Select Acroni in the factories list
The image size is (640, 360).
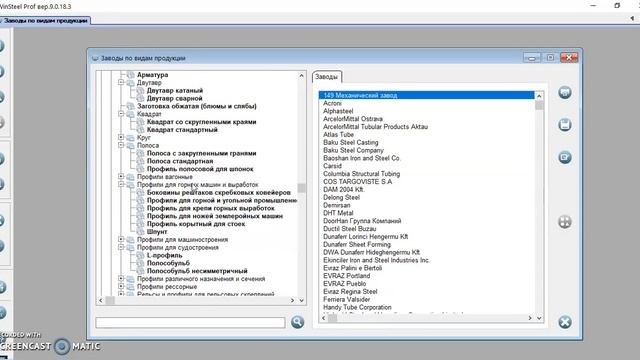coord(332,103)
